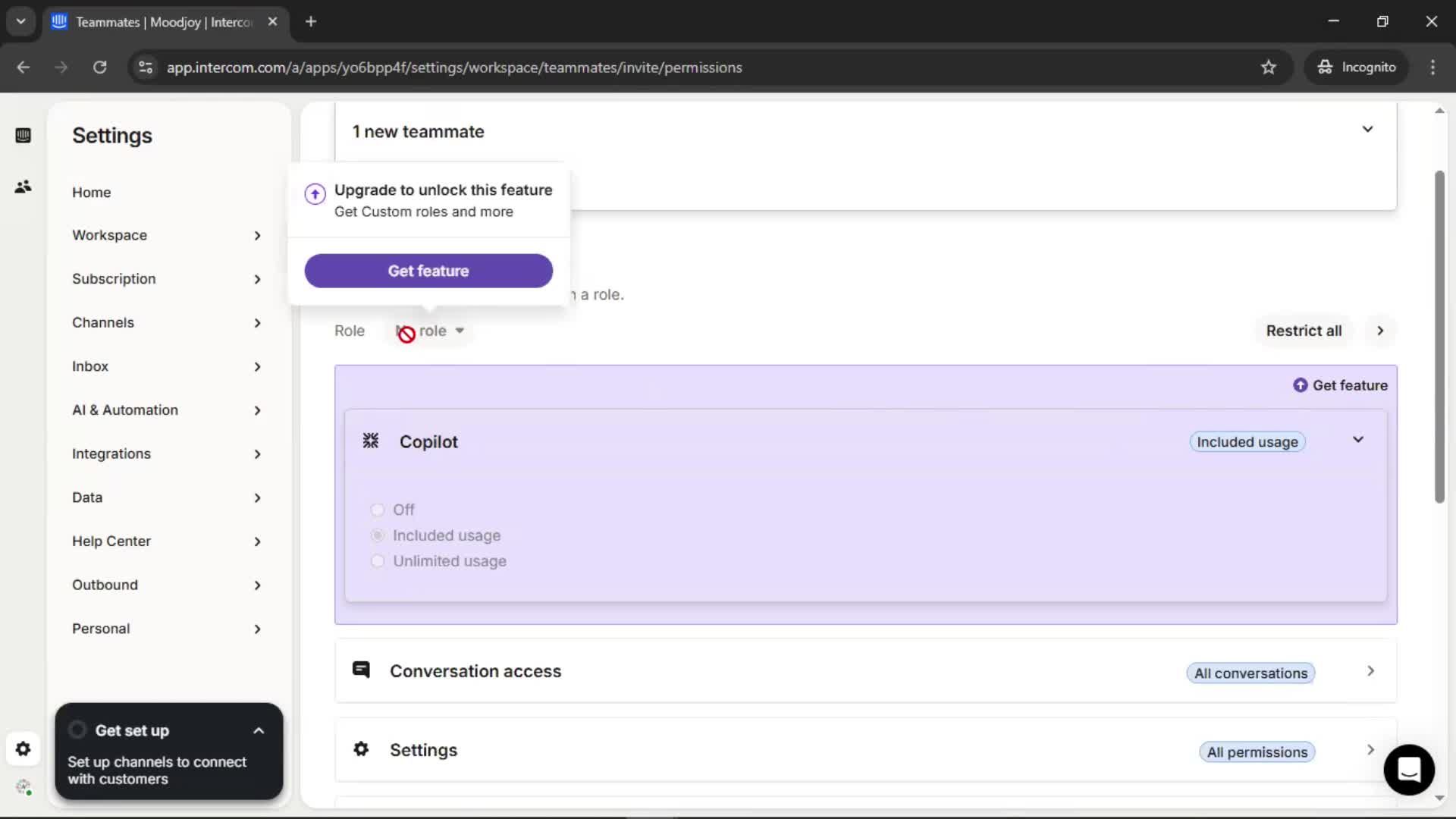The image size is (1456, 819).
Task: Open the Settings gear icon in left rail
Action: click(23, 749)
